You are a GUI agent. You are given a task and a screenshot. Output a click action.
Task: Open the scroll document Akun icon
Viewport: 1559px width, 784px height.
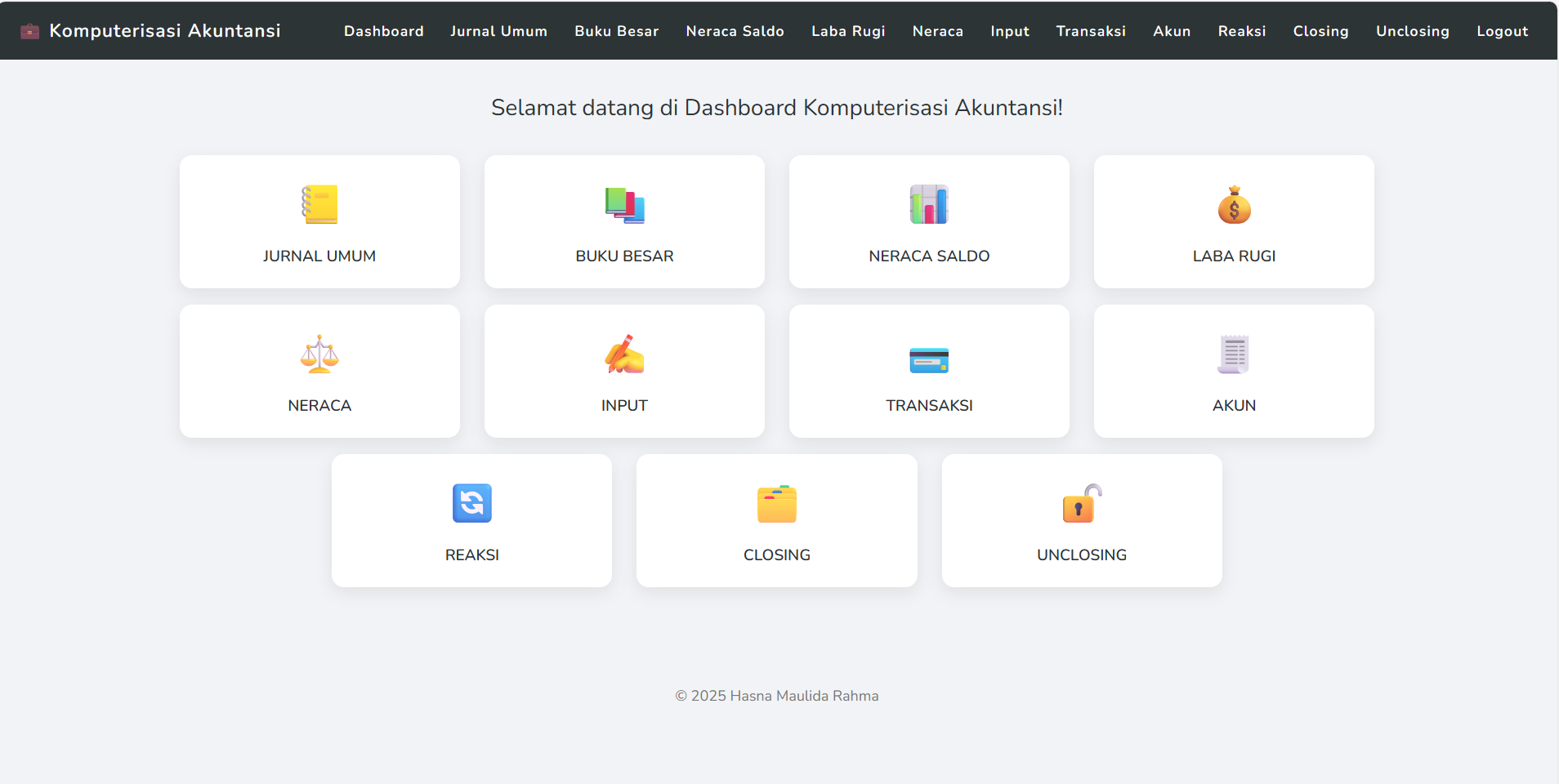(1234, 354)
